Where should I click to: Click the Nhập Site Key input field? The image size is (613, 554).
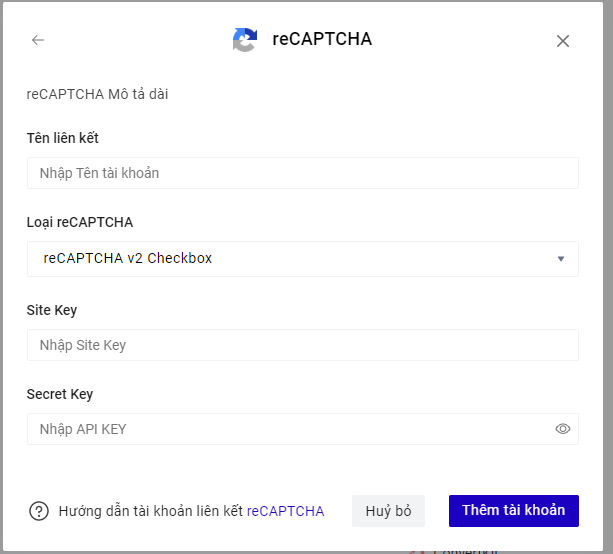coord(302,345)
